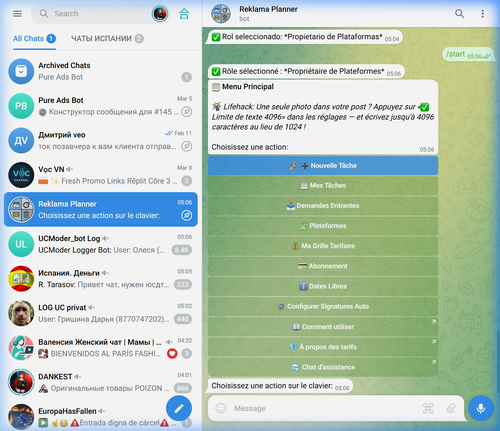Click the heart reaction badge on Валенсия chat
This screenshot has width=500, height=431.
click(172, 354)
